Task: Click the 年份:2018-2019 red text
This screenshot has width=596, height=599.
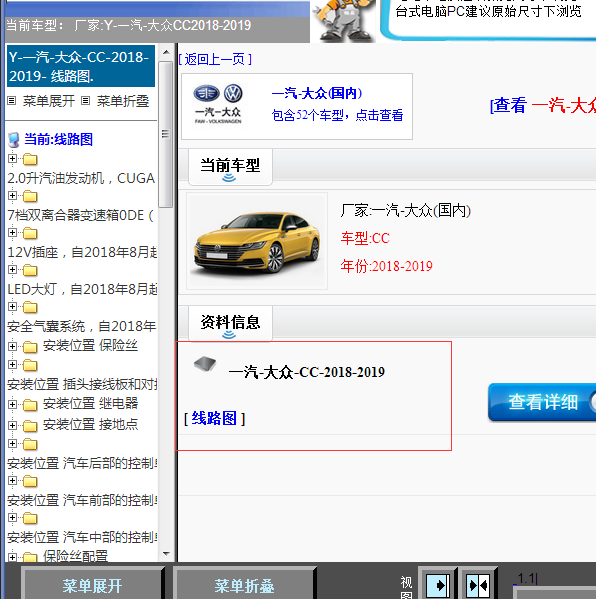Action: click(386, 266)
